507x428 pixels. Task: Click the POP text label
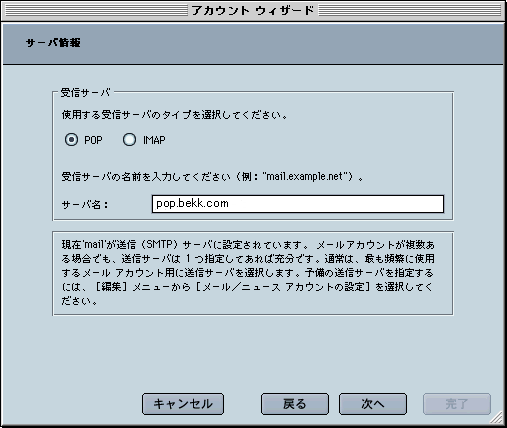pos(93,140)
